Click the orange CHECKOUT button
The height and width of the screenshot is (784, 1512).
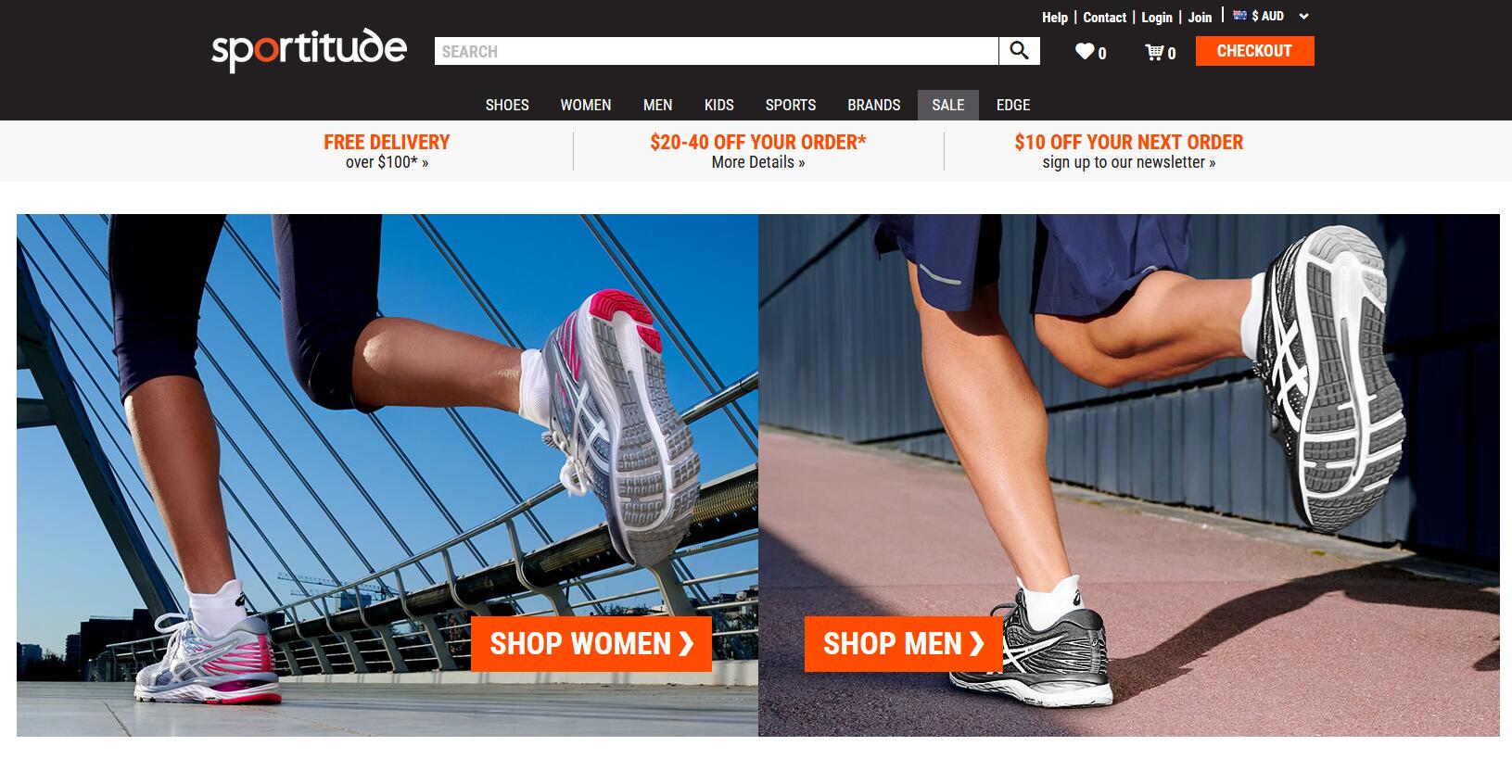coord(1254,51)
